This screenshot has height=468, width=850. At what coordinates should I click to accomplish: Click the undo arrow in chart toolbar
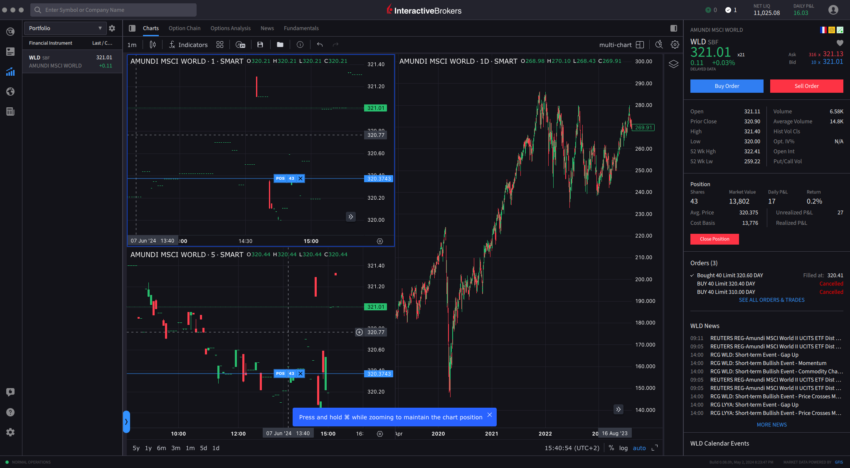(319, 45)
